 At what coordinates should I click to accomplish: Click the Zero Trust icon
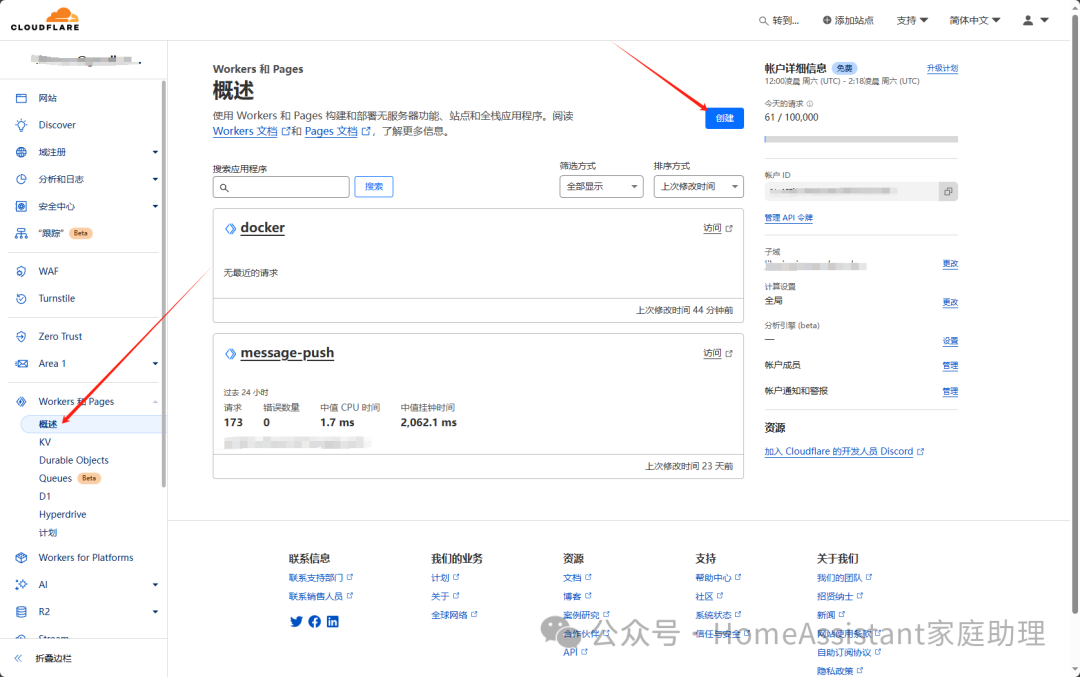click(21, 337)
